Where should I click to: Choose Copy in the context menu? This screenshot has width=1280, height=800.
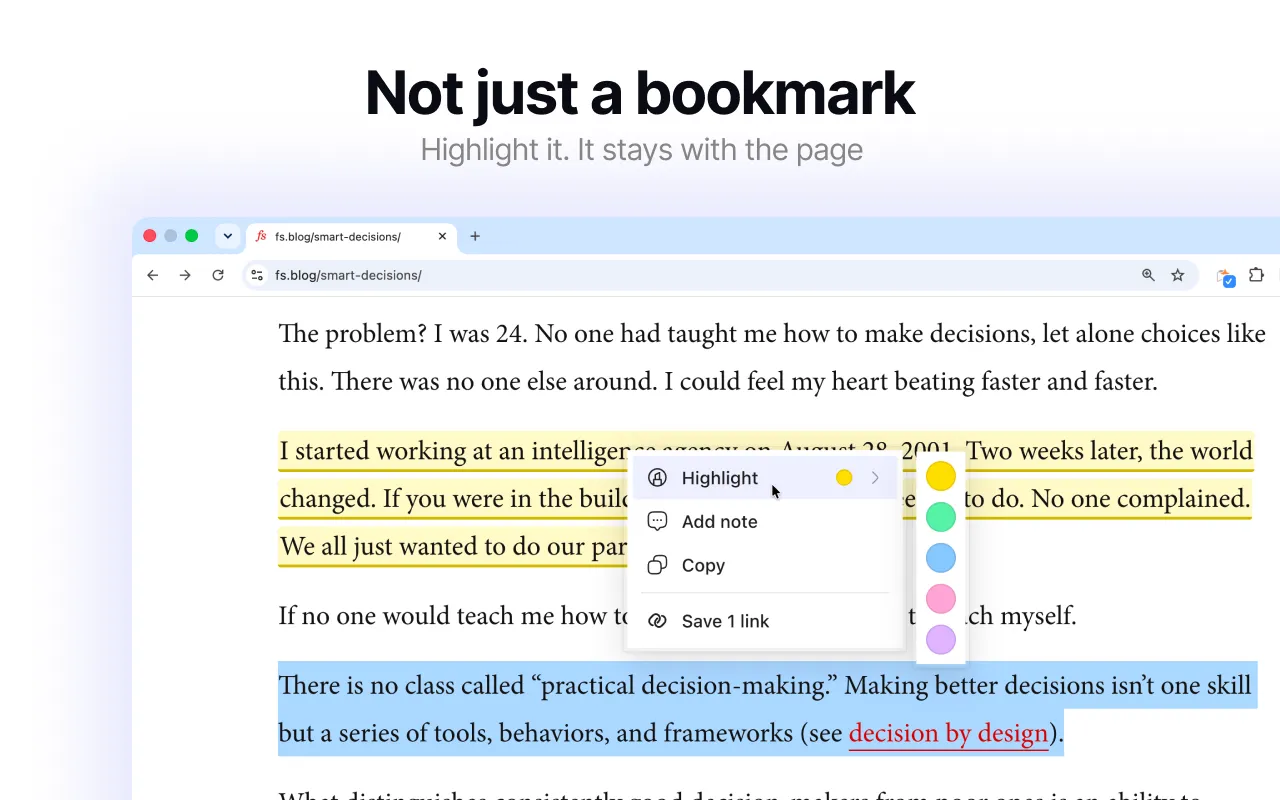coord(765,565)
